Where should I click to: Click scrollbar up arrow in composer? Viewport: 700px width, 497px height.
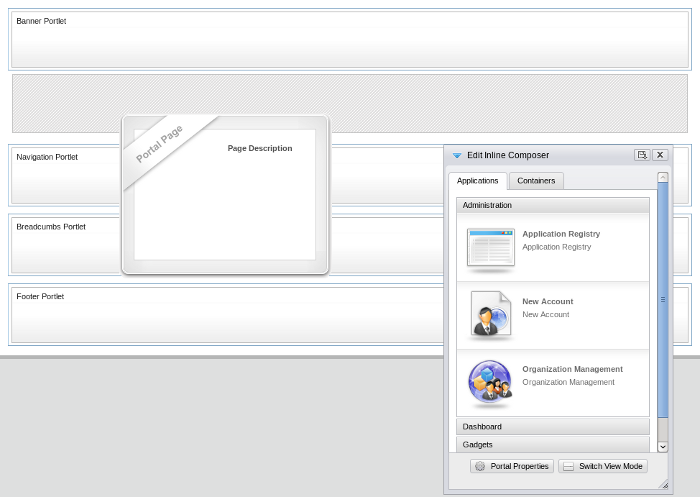pyautogui.click(x=662, y=177)
